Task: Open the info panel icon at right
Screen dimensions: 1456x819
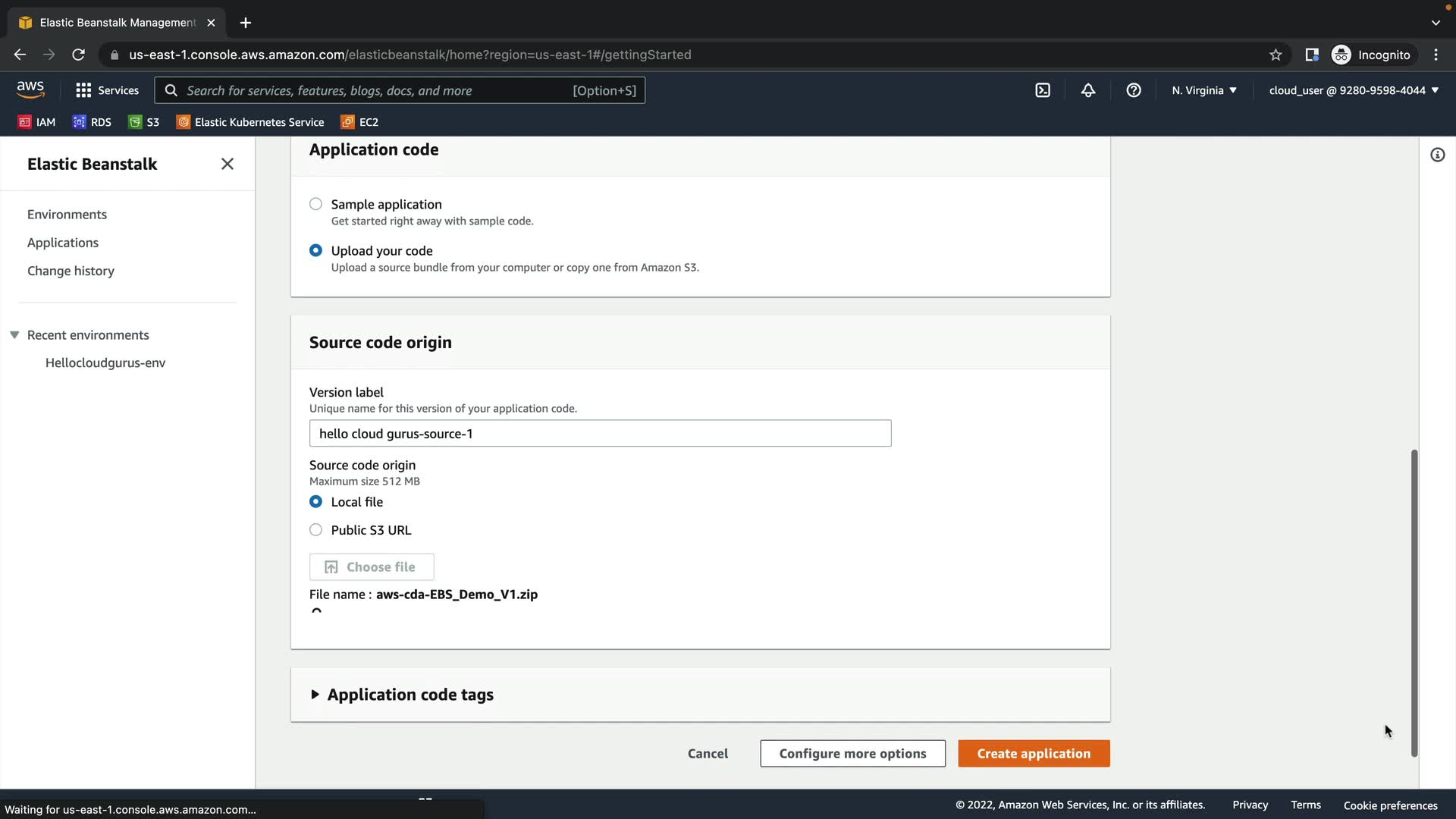Action: tap(1437, 155)
